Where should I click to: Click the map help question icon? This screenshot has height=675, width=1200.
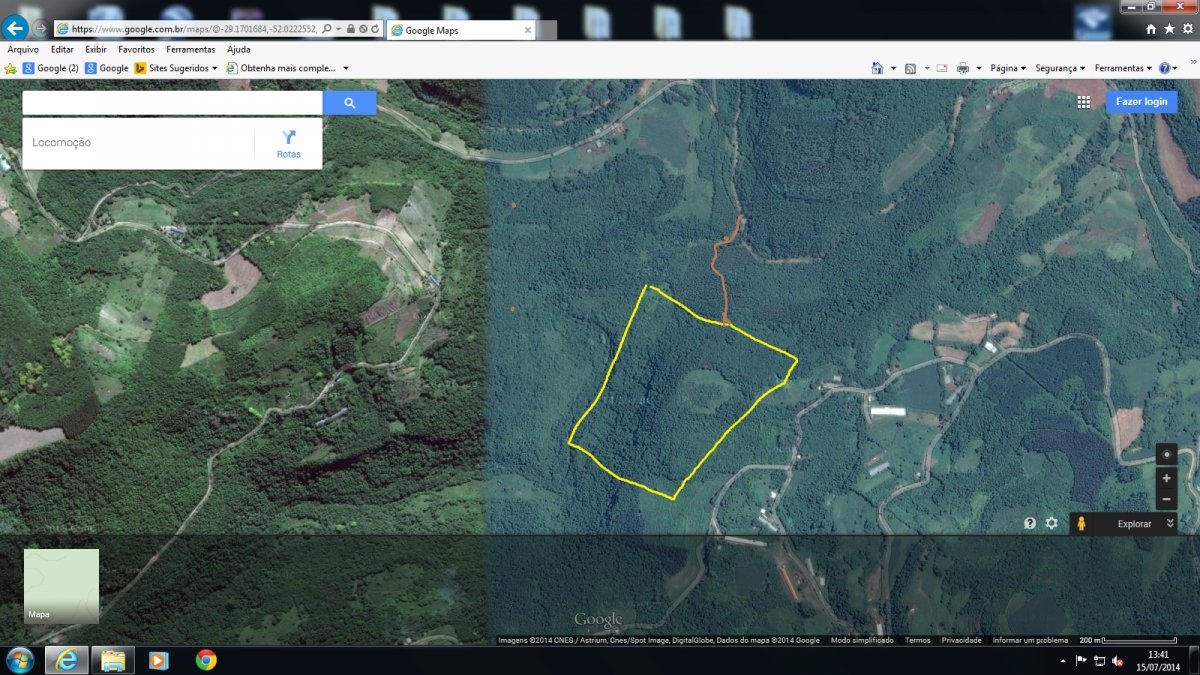coord(1029,523)
